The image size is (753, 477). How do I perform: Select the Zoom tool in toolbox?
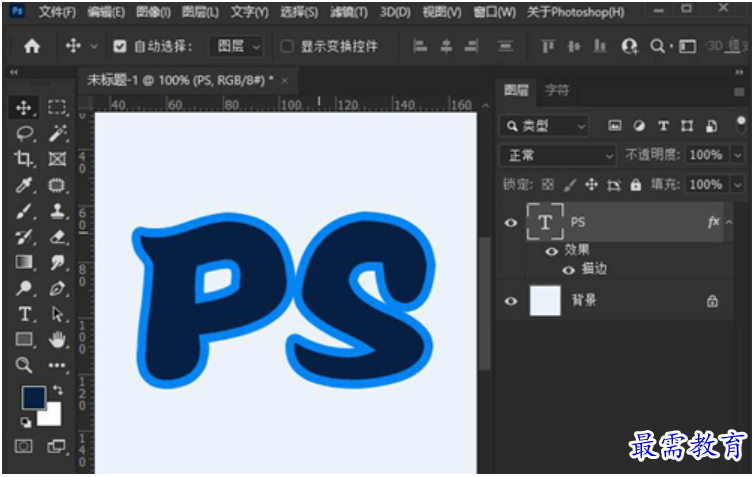[x=24, y=365]
